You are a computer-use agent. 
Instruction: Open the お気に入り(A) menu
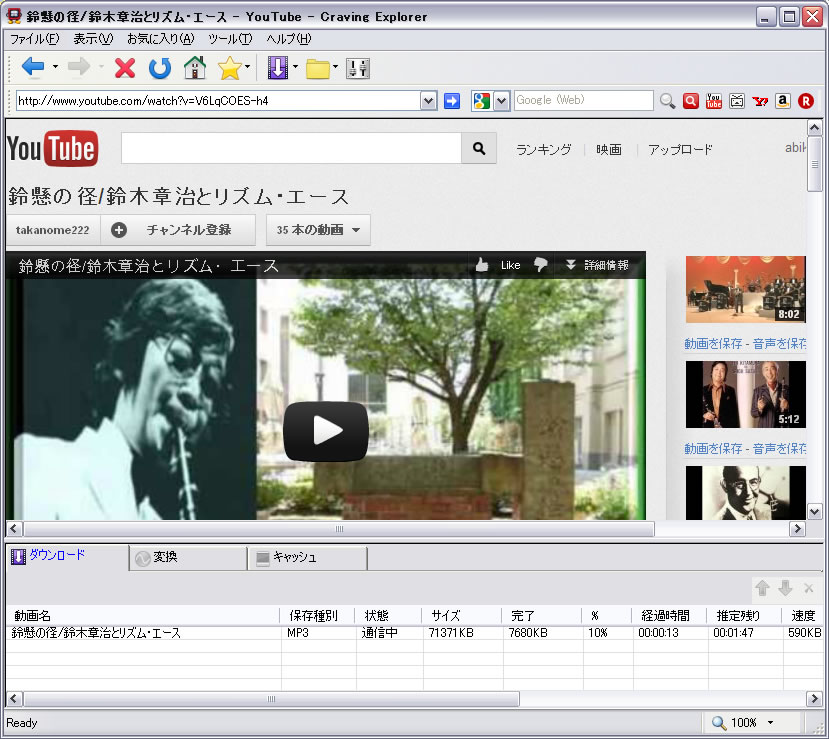click(x=161, y=39)
